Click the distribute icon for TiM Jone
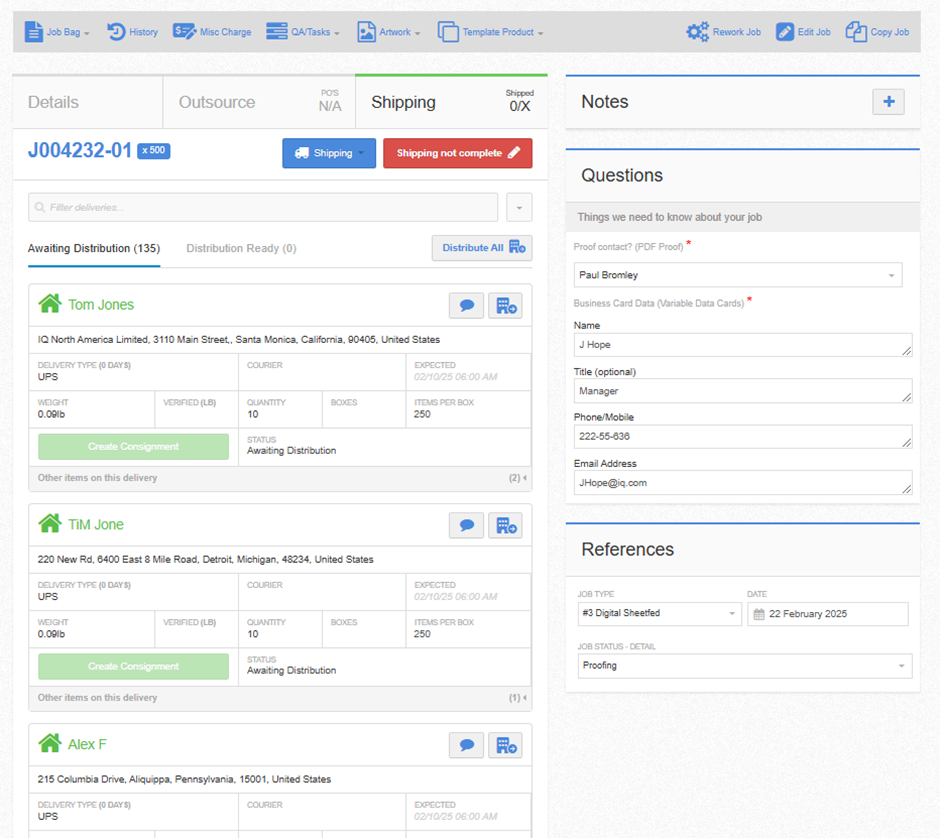This screenshot has height=838, width=940. click(505, 526)
